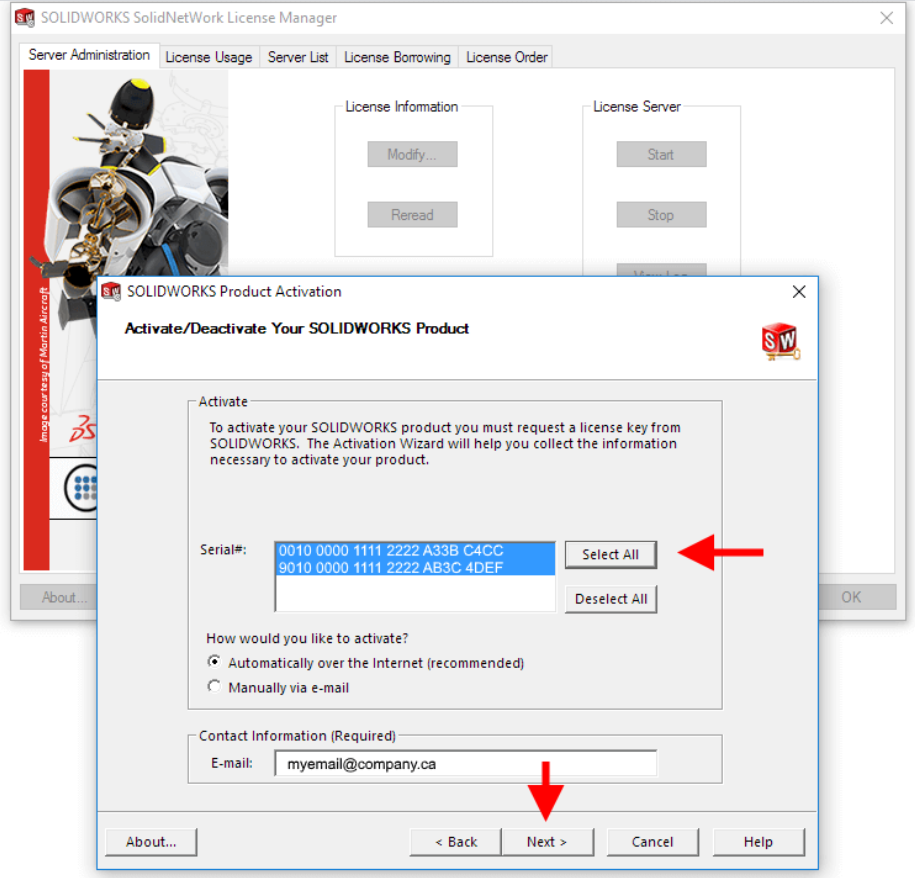Close the Product Activation dialog
The image size is (915, 878).
pyautogui.click(x=799, y=291)
